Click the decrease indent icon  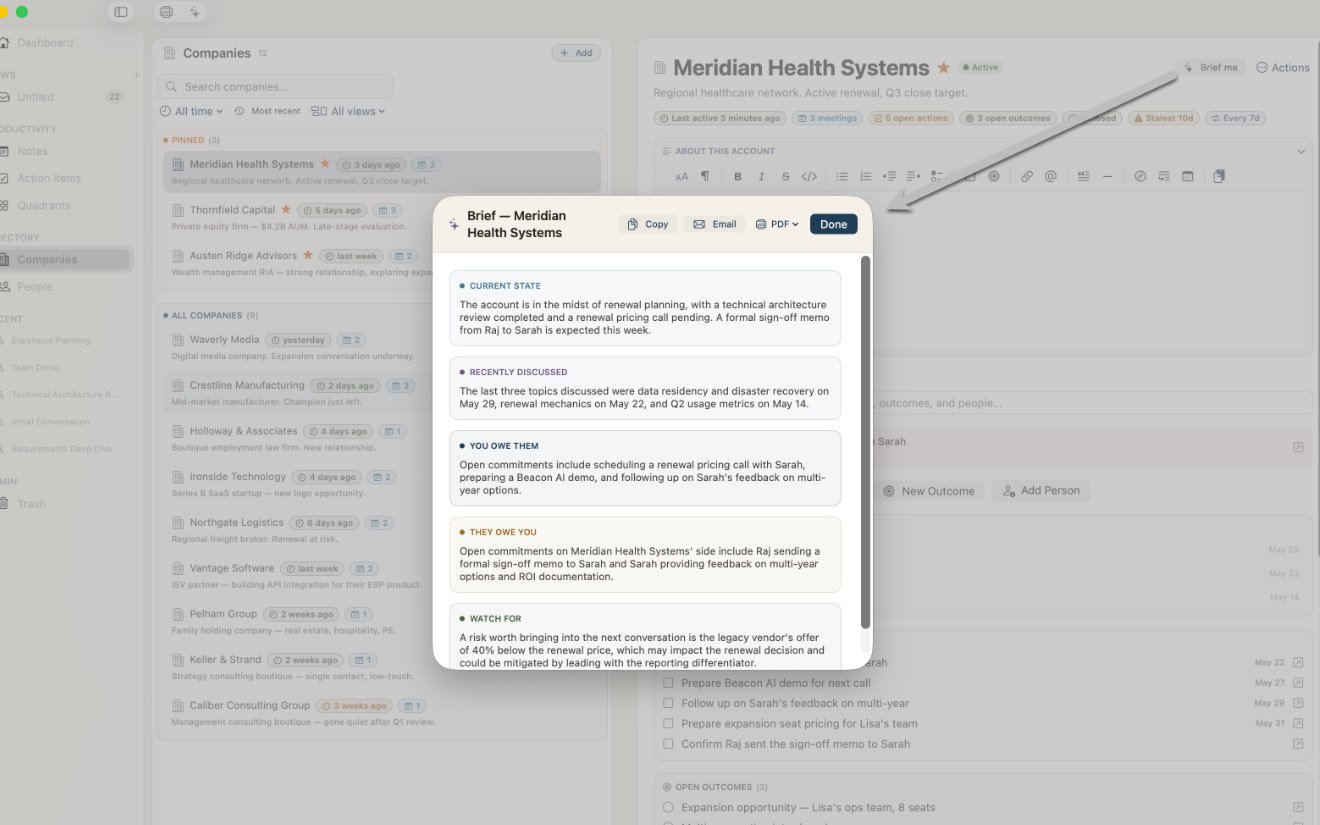913,177
